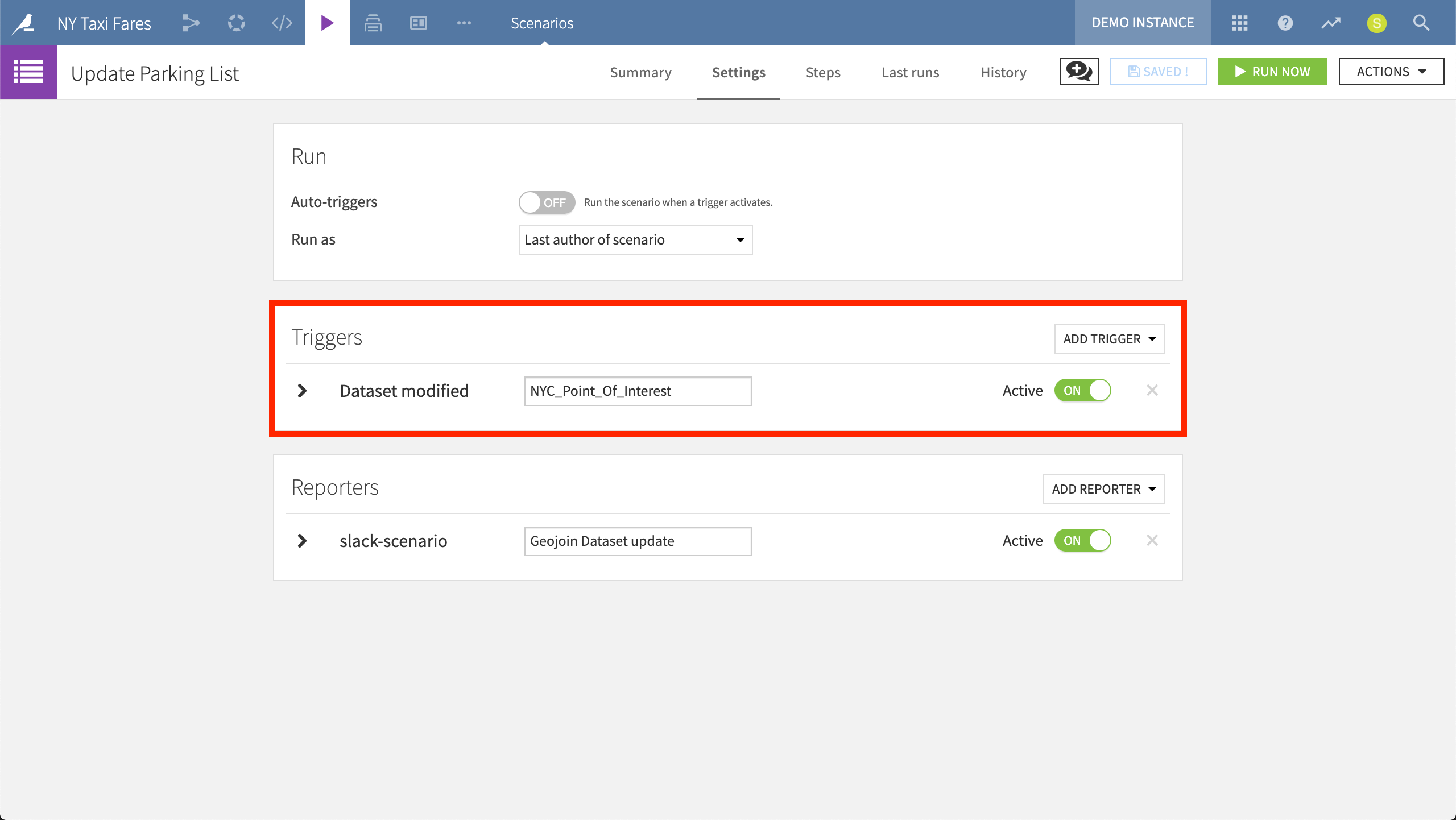
Task: Click the Demo Instance banner
Action: coord(1143,23)
